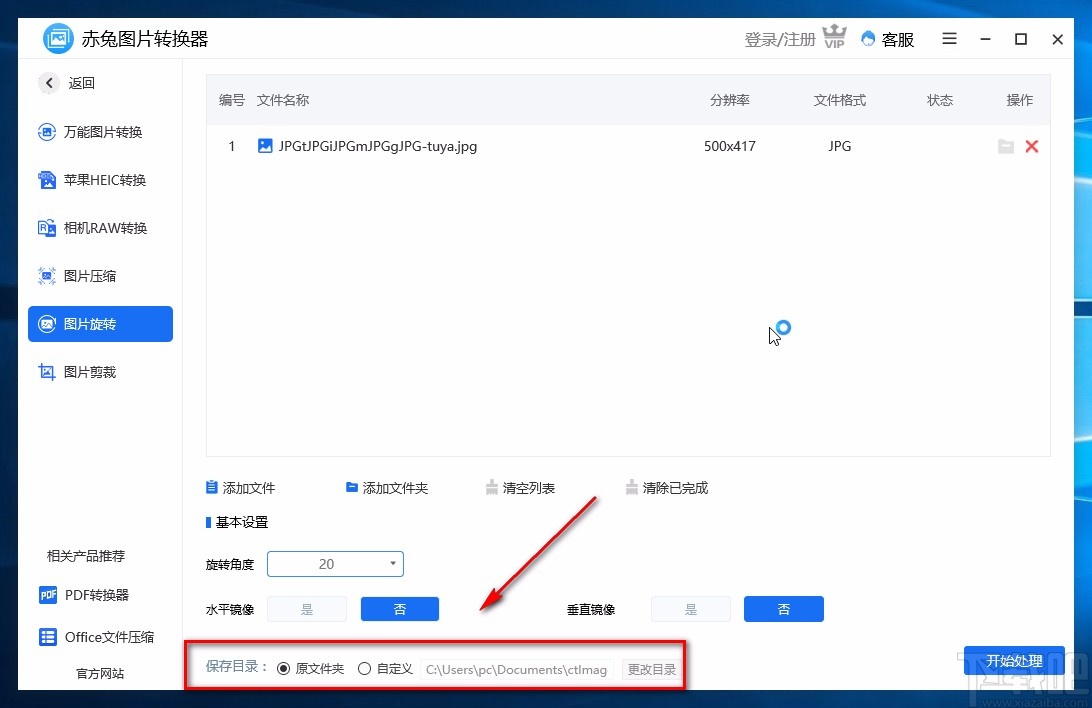This screenshot has width=1092, height=708.
Task: Click the 开始处理 button
Action: [1015, 661]
